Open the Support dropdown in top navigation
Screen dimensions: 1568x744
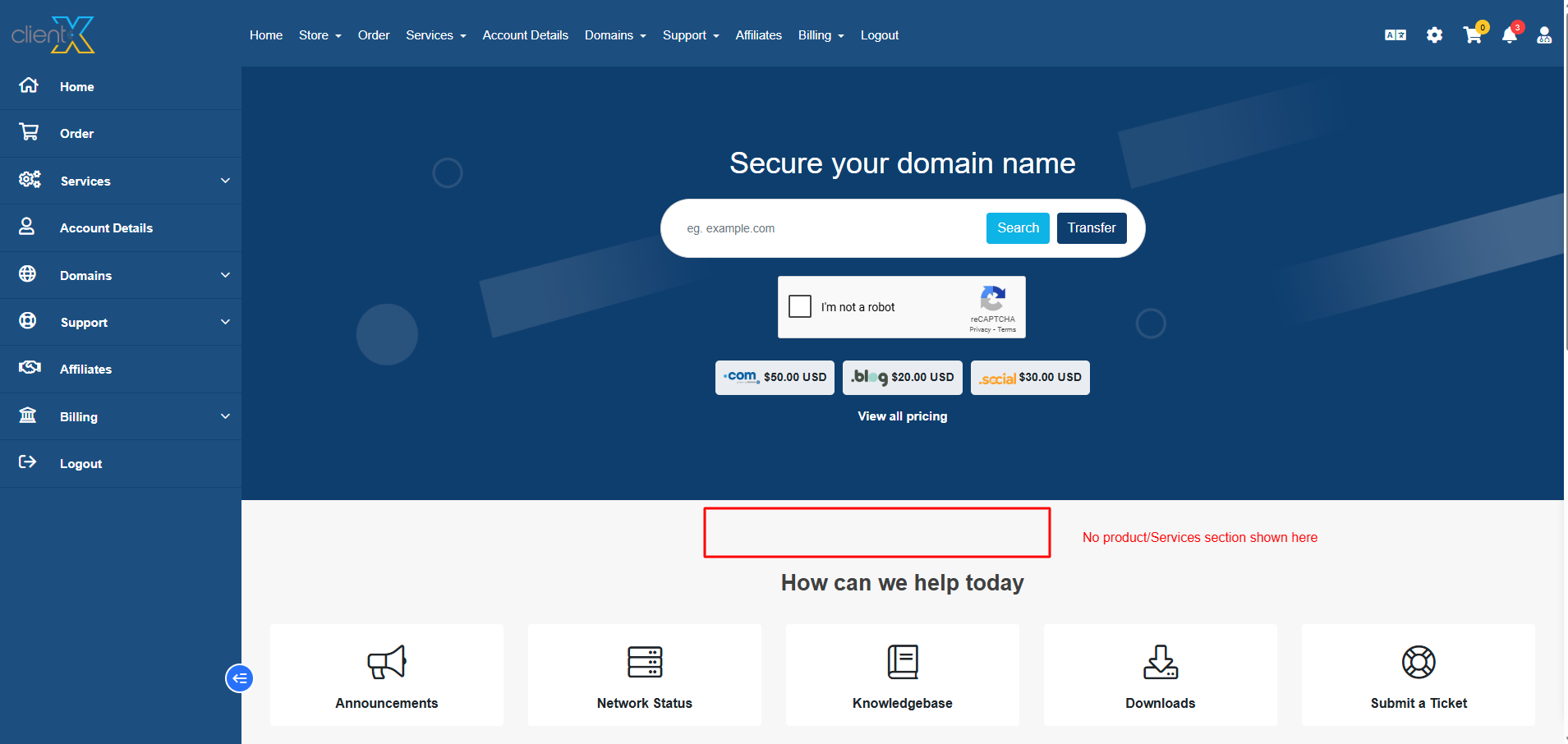click(691, 35)
